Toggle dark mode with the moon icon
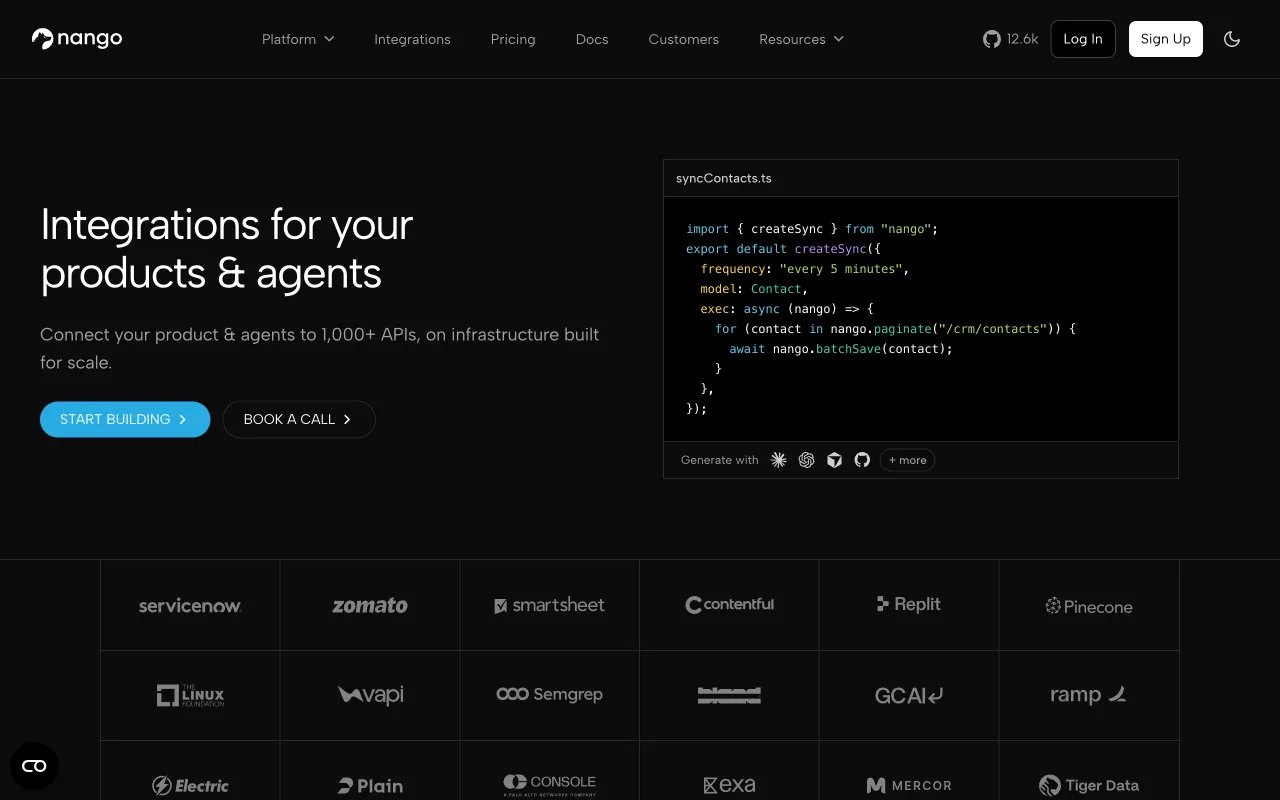 click(x=1232, y=39)
